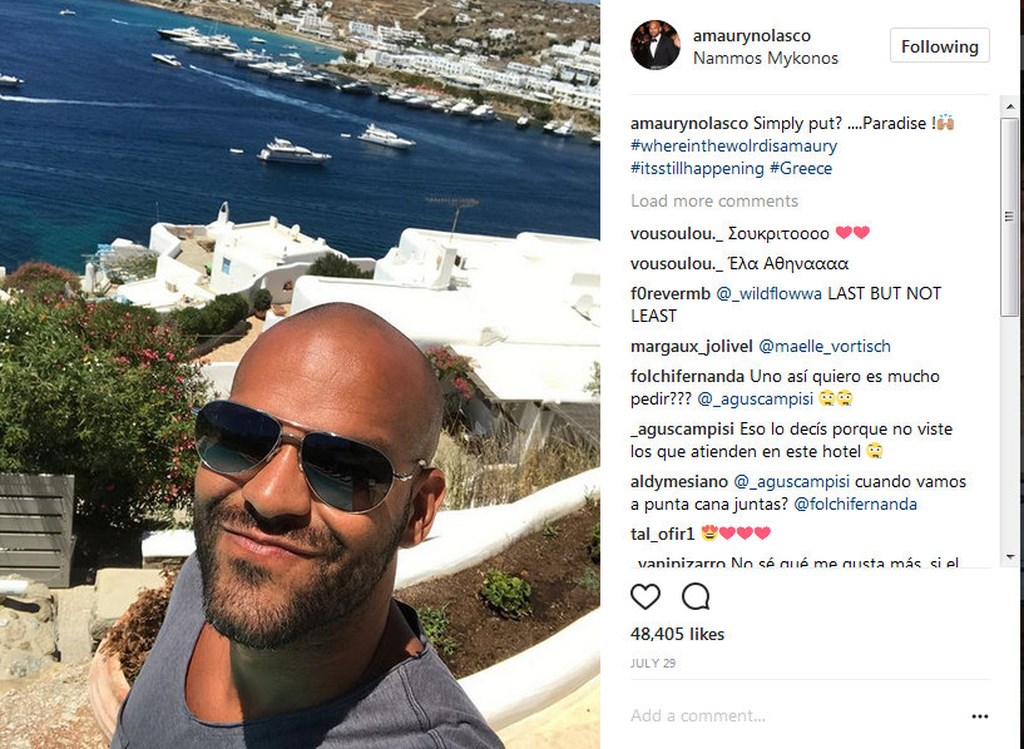The image size is (1024, 749).
Task: Open the #Greece hashtag
Action: (x=801, y=168)
